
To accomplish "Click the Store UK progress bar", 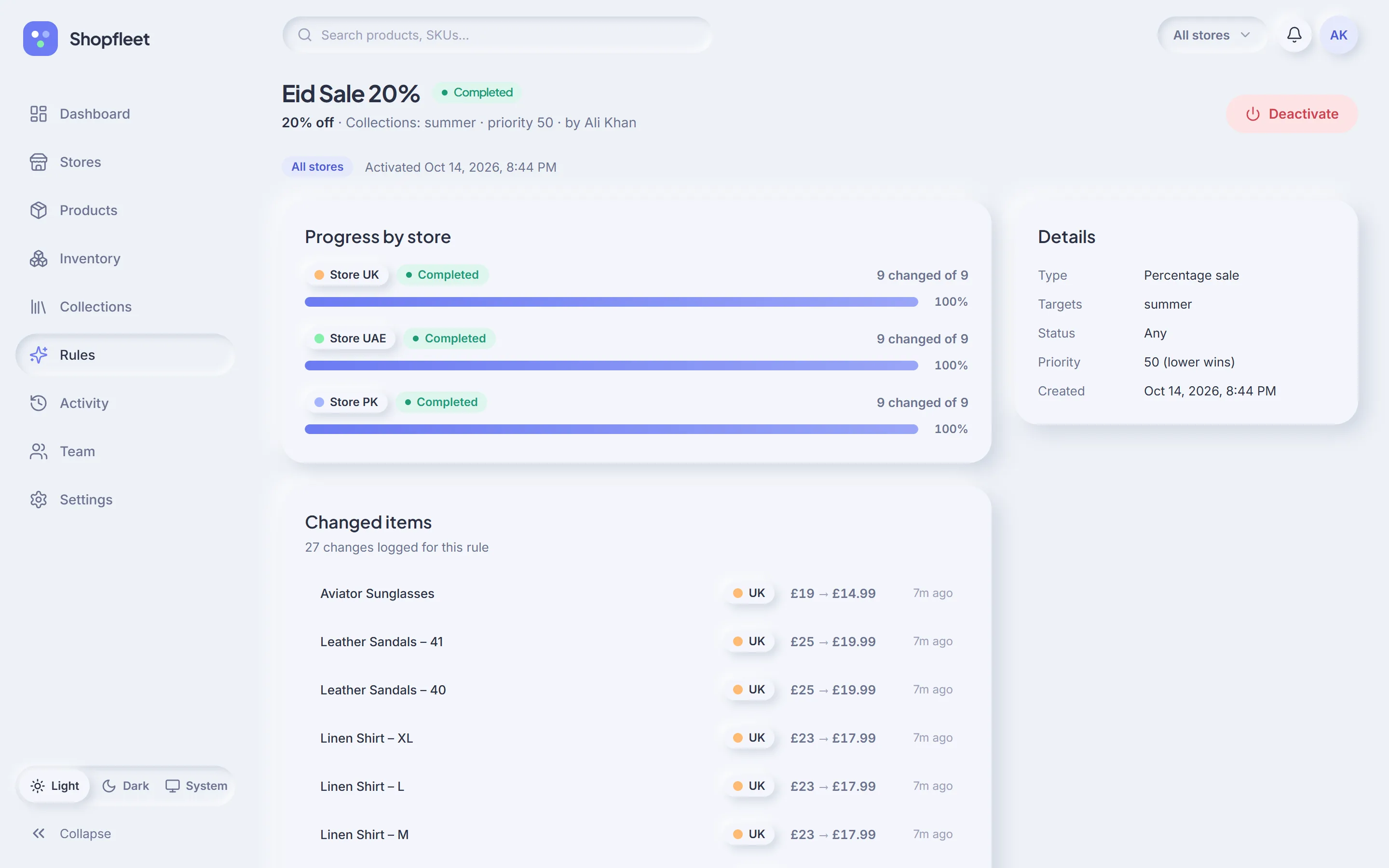I will (611, 302).
